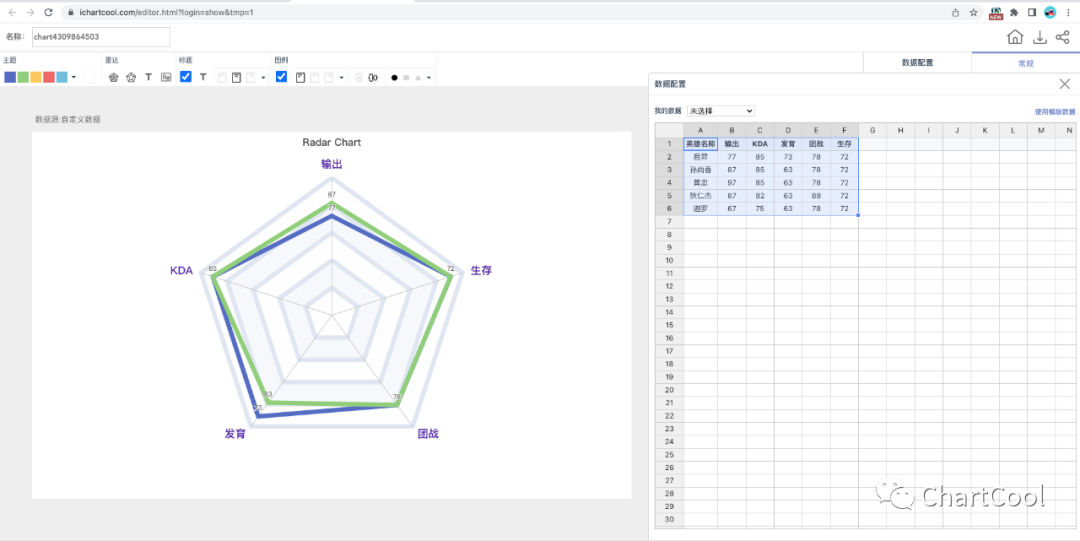This screenshot has width=1080, height=541.
Task: Click the 生存 axis label on chart
Action: click(x=481, y=271)
